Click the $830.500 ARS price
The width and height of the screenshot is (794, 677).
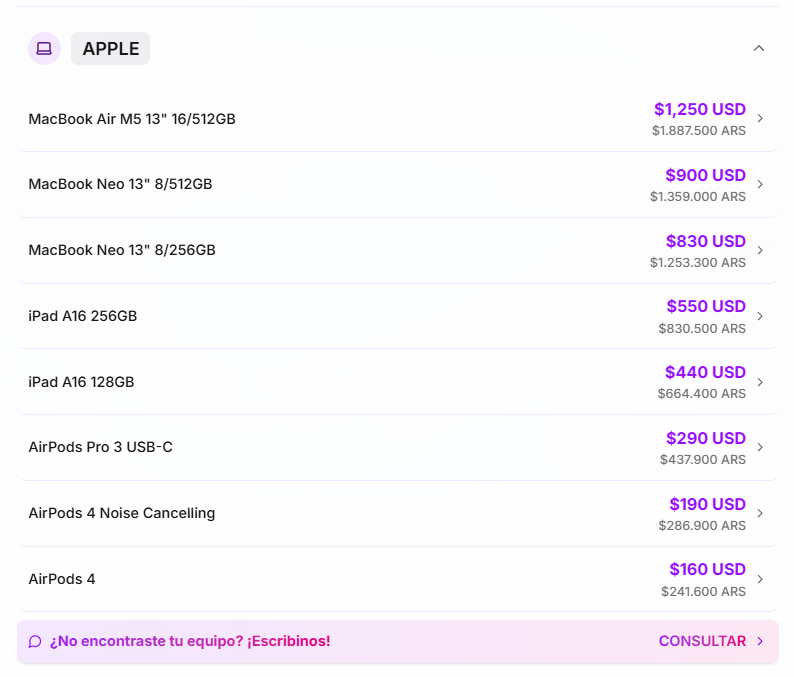[x=702, y=328]
